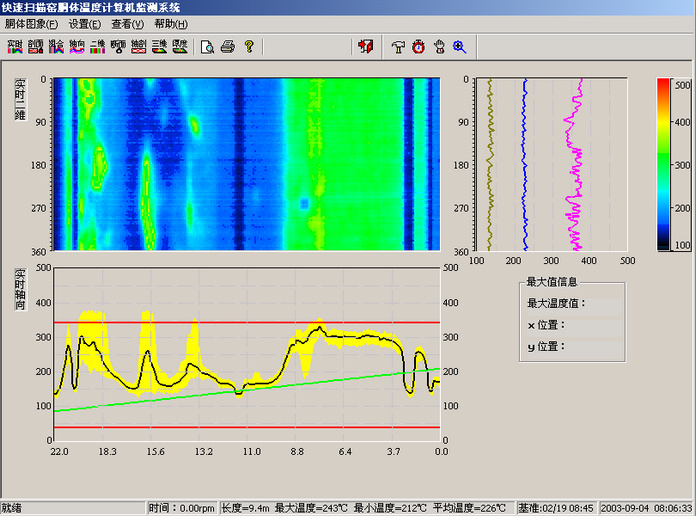Image resolution: width=696 pixels, height=516 pixels.
Task: Click the temperature color scale legend bar
Action: point(663,163)
